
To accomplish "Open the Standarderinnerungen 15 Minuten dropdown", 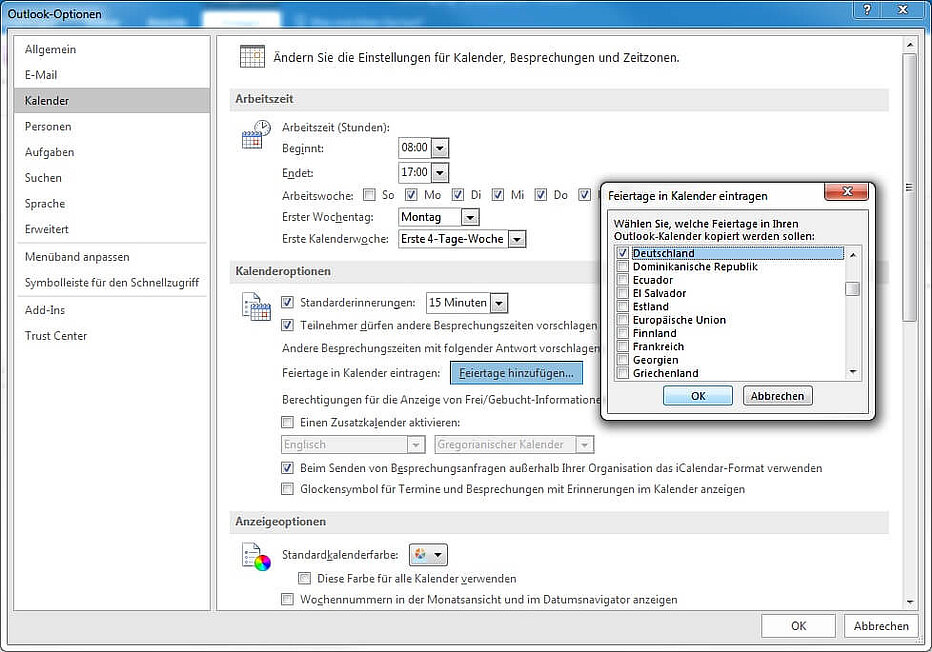I will pos(499,303).
